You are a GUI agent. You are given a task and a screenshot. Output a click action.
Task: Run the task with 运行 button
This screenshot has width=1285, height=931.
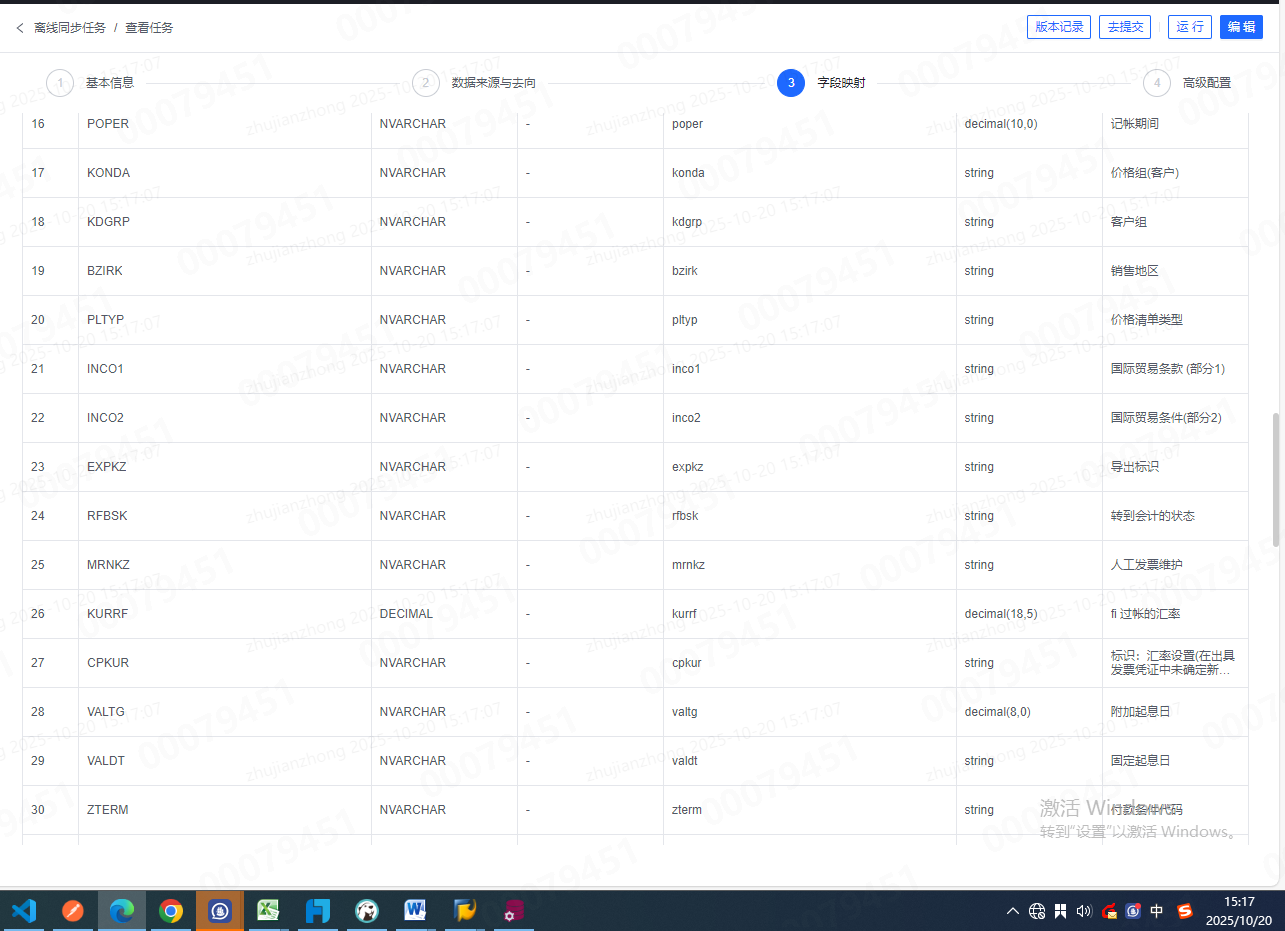coord(1190,27)
